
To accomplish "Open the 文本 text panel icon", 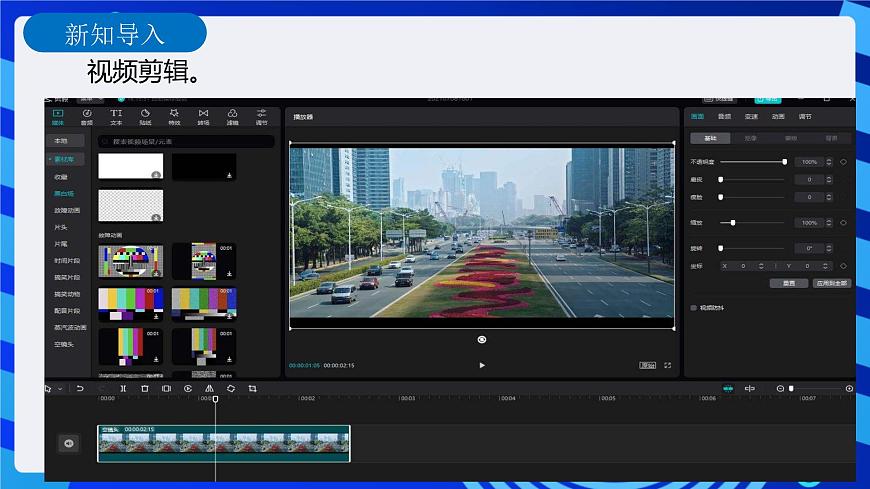I will [x=116, y=117].
